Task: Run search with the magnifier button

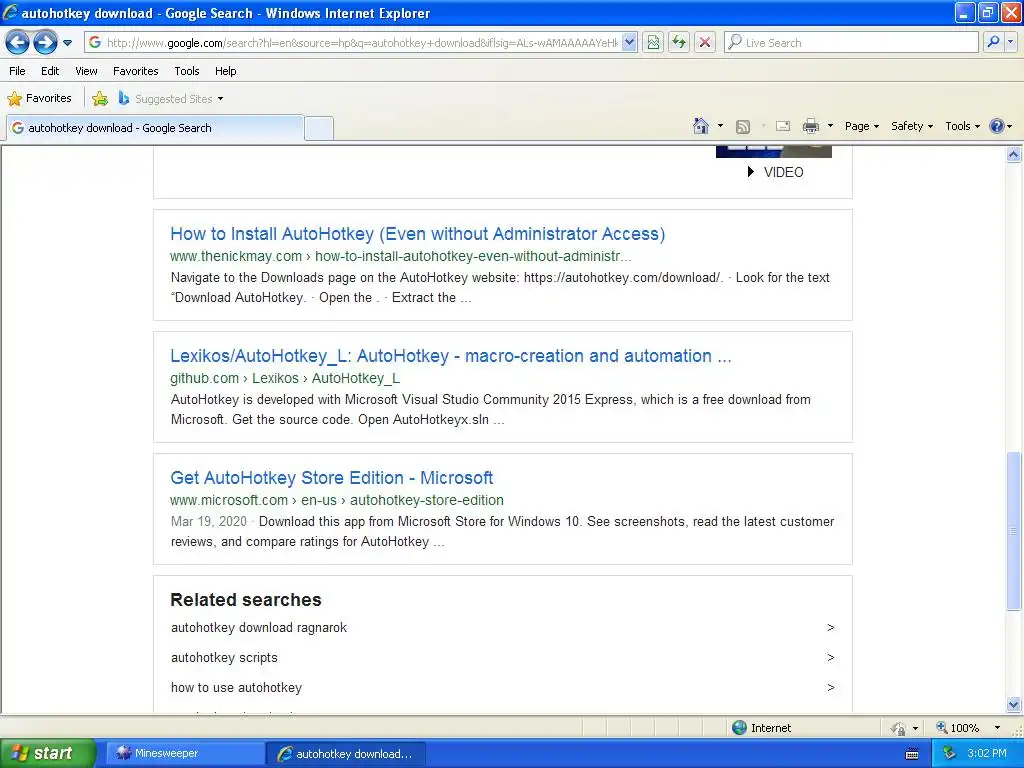Action: click(x=993, y=43)
